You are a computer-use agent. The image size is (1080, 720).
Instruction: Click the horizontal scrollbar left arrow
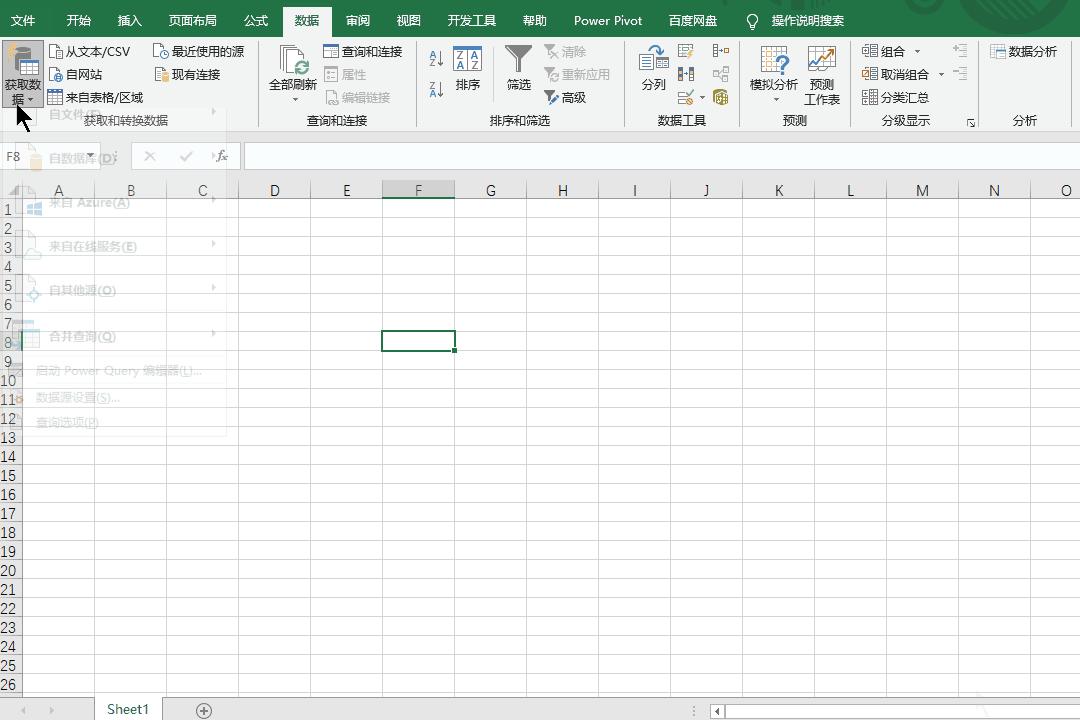point(717,711)
